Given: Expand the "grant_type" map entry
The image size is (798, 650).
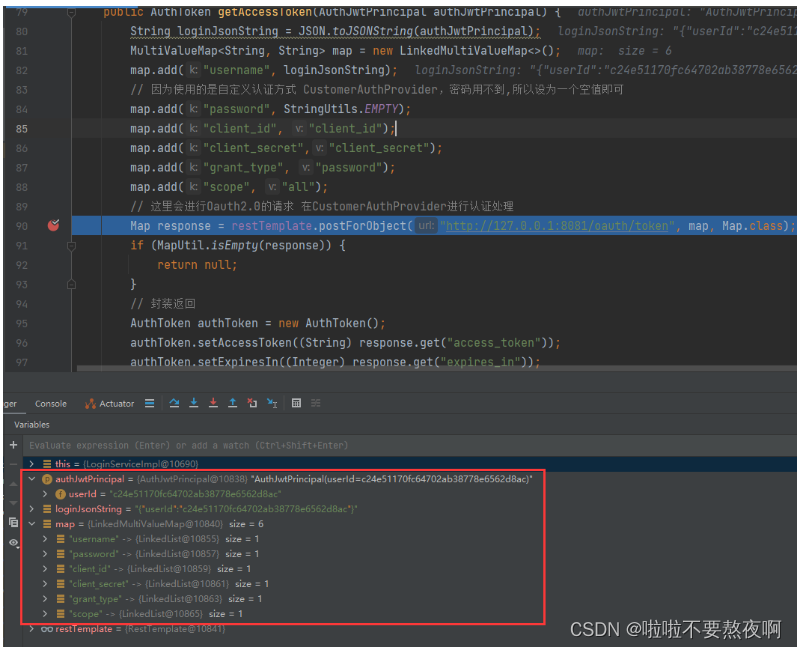Looking at the screenshot, I should coord(45,599).
